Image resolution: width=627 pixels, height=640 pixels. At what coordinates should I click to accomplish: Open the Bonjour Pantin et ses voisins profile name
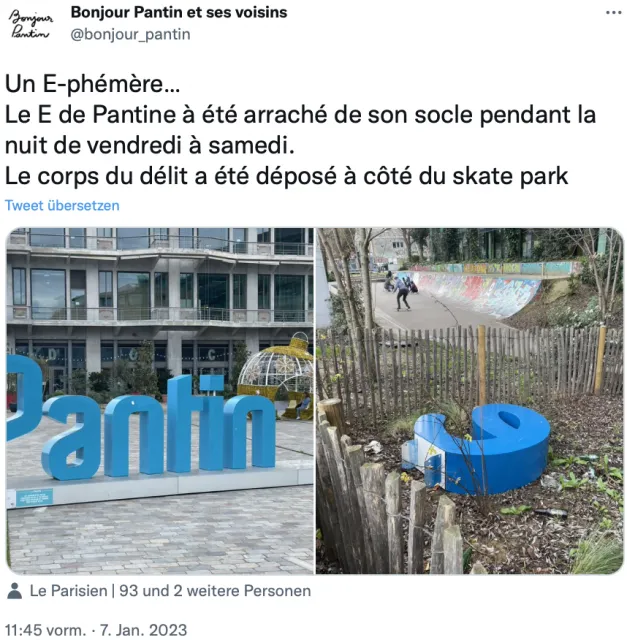click(179, 13)
